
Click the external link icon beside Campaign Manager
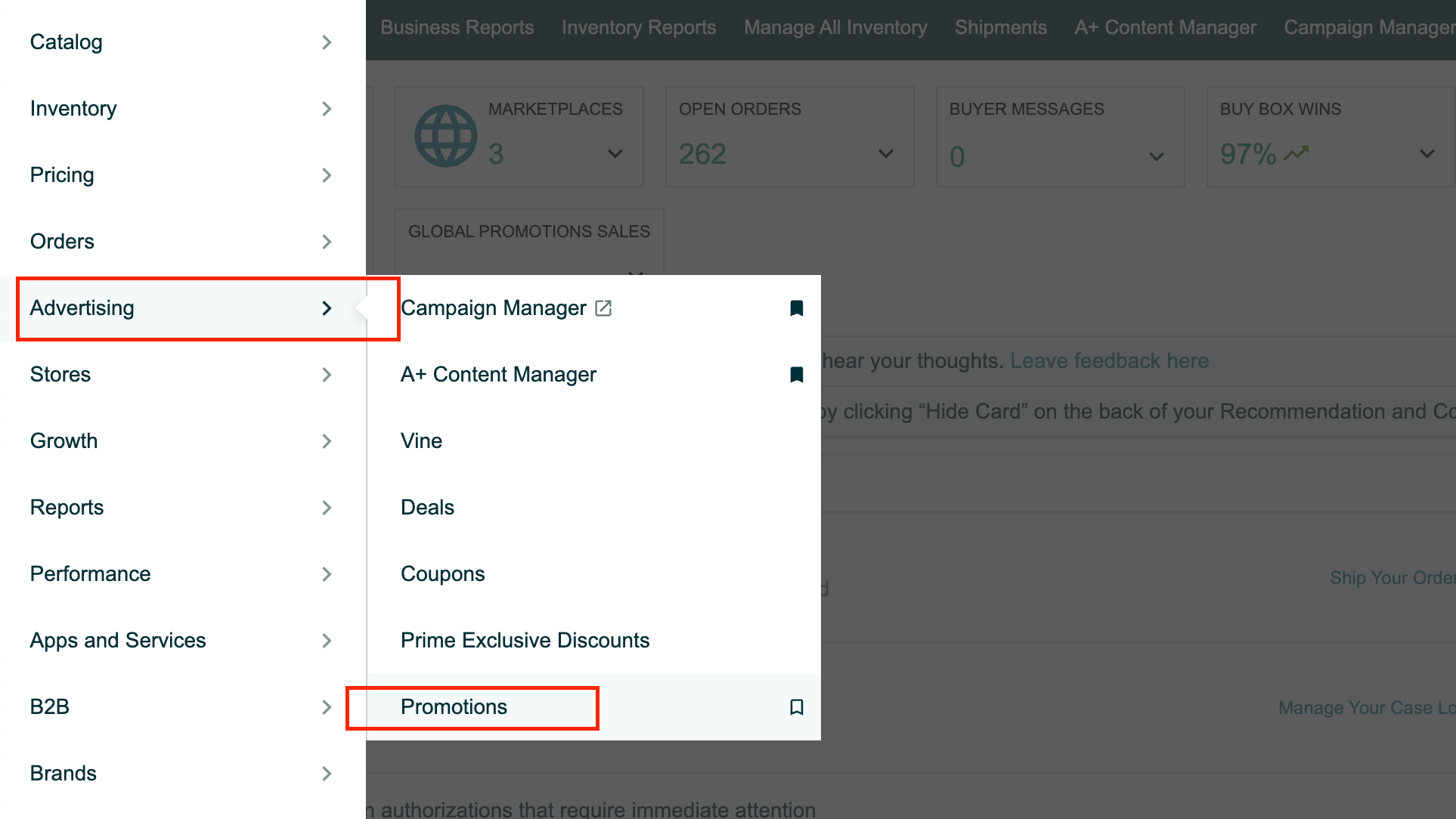603,308
